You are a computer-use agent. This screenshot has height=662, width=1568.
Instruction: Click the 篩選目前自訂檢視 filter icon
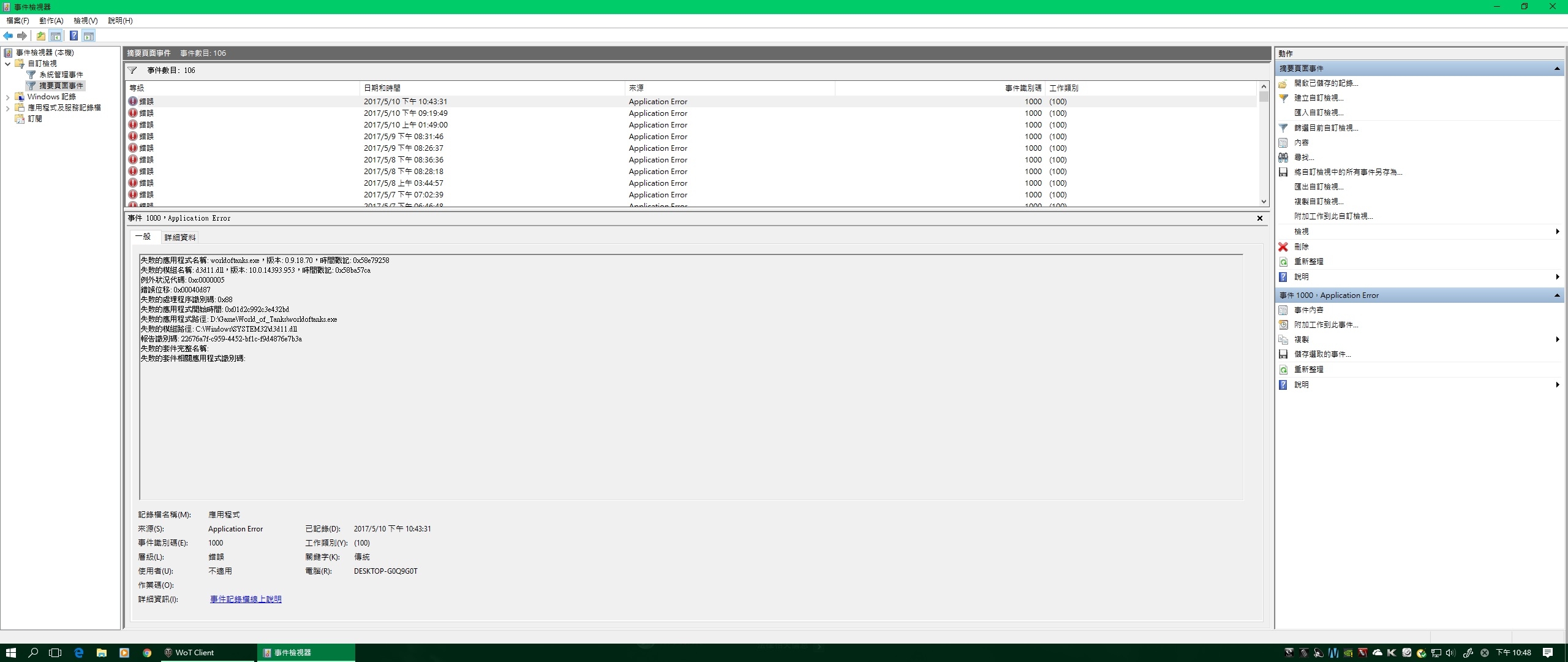coord(1283,128)
